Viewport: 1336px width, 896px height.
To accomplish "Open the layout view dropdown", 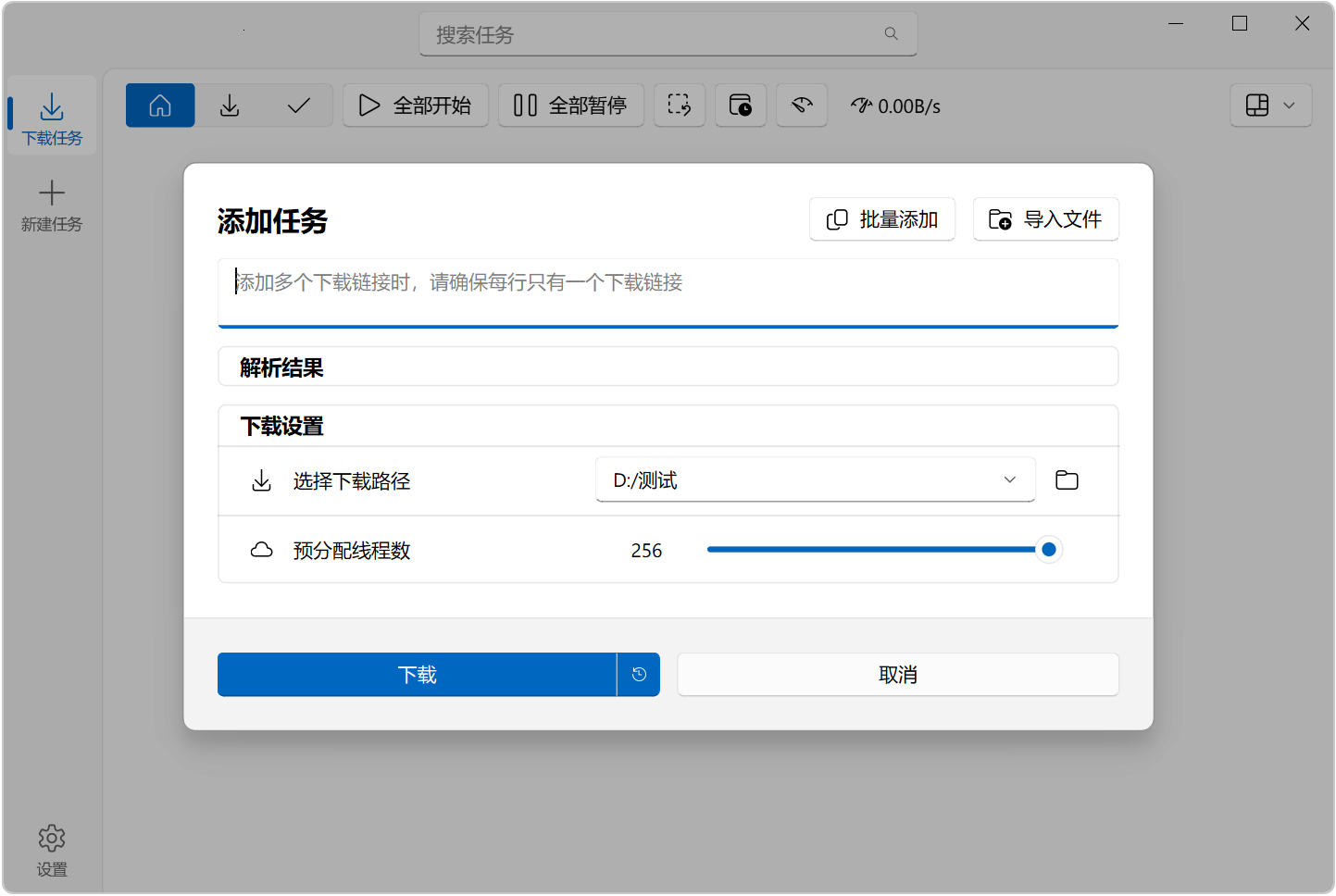I will (x=1271, y=106).
